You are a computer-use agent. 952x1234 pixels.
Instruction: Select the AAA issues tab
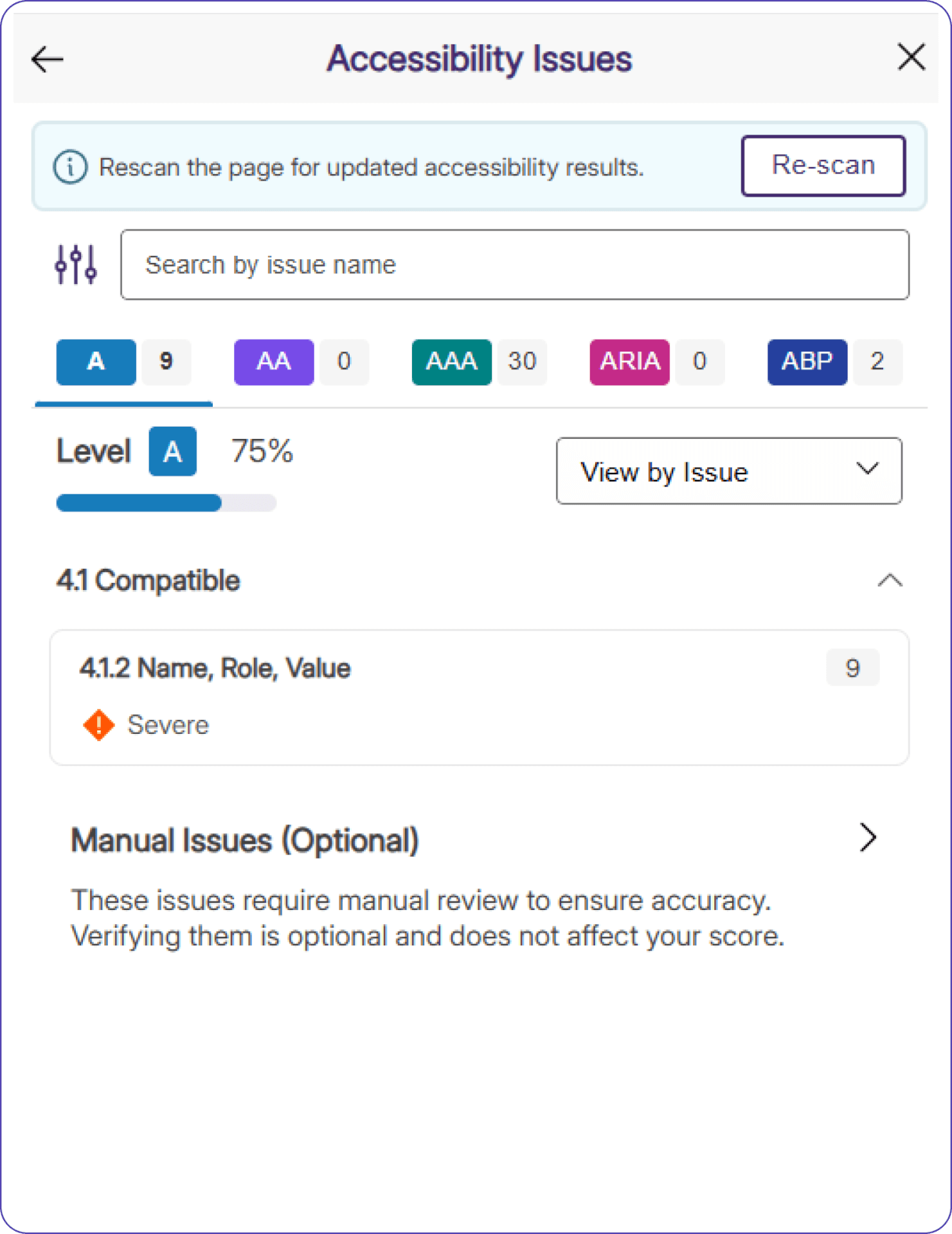tap(451, 362)
